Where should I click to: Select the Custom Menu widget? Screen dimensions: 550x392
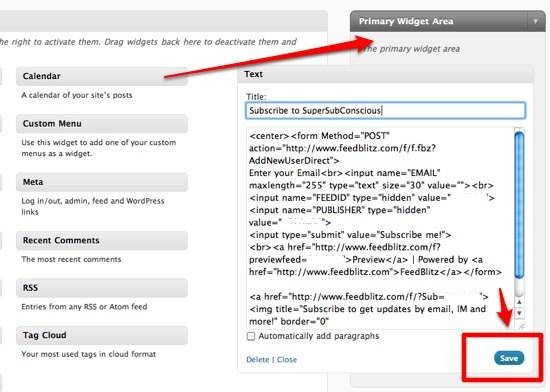[102, 123]
